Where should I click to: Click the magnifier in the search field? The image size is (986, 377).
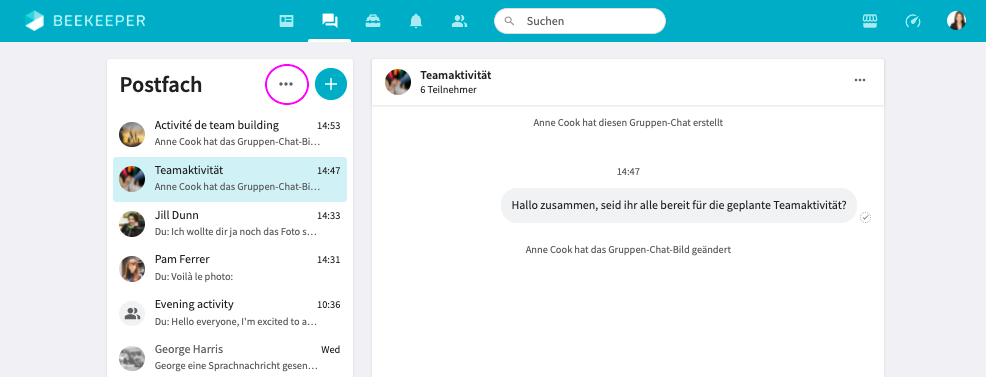coord(510,21)
